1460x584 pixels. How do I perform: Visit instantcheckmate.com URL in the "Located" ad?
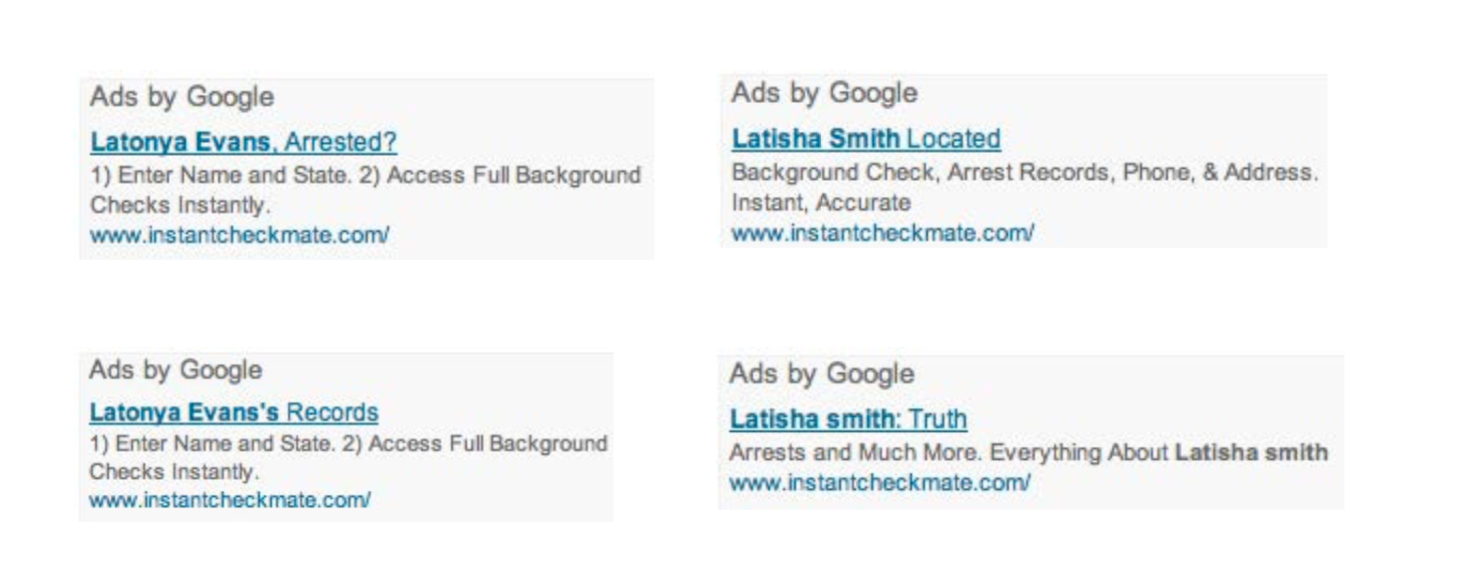882,233
